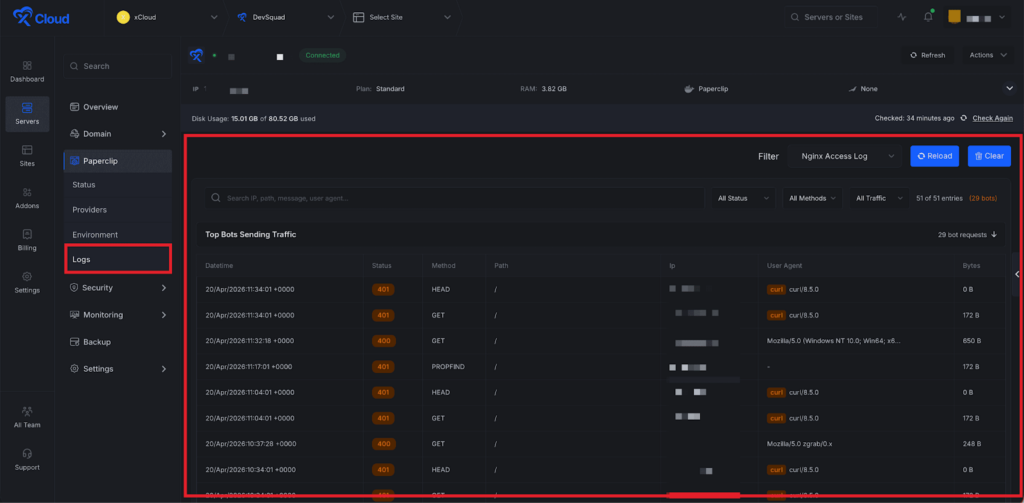Open the DevSquad server dropdown

click(286, 17)
